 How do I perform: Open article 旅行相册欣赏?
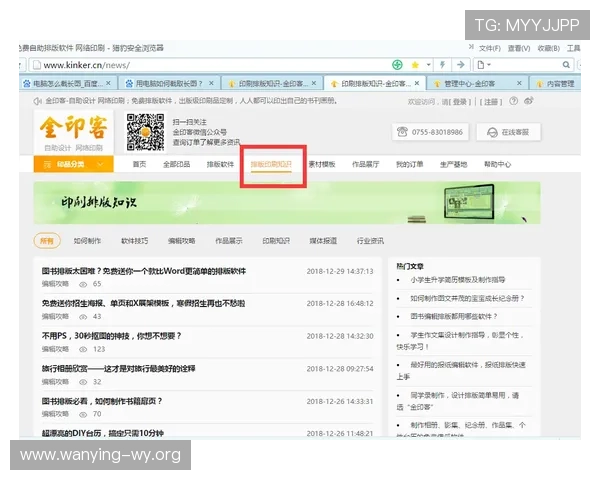pos(118,369)
